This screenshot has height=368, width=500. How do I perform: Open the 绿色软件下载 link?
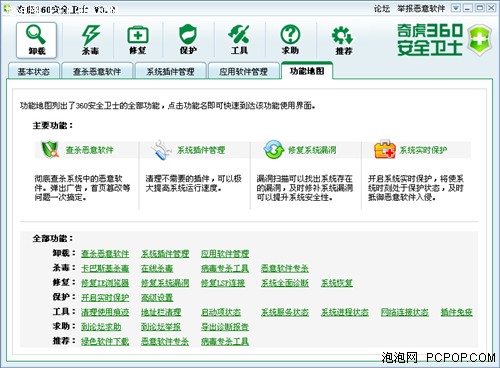pyautogui.click(x=105, y=341)
